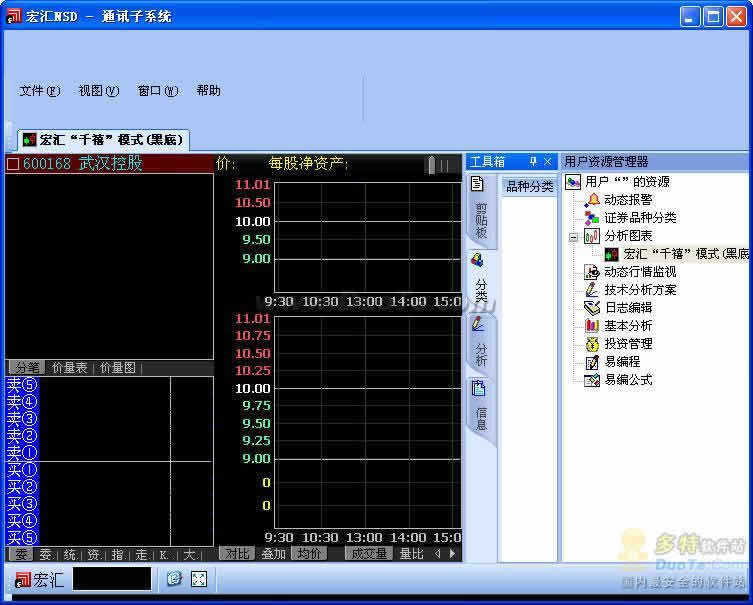Select the K bottom tab
The width and height of the screenshot is (753, 605).
tap(164, 555)
